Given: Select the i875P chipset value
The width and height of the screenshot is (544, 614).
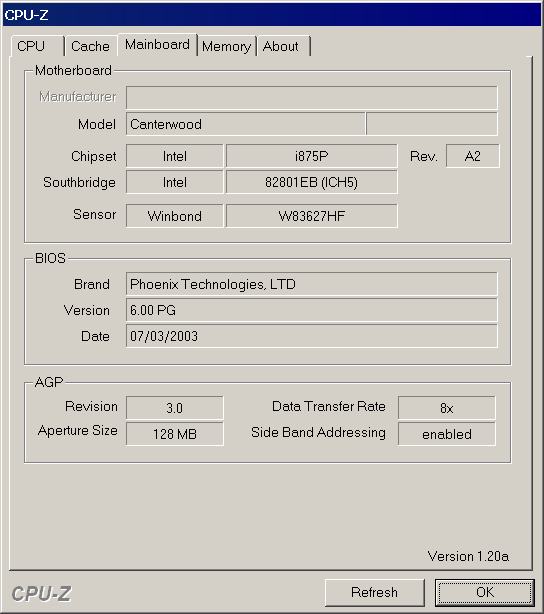Looking at the screenshot, I should pyautogui.click(x=312, y=156).
